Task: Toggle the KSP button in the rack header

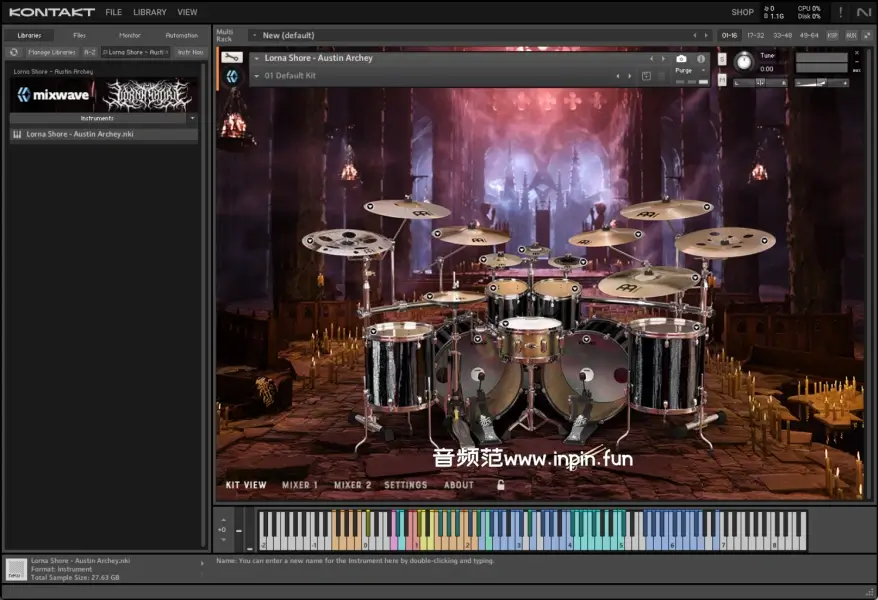Action: point(832,35)
